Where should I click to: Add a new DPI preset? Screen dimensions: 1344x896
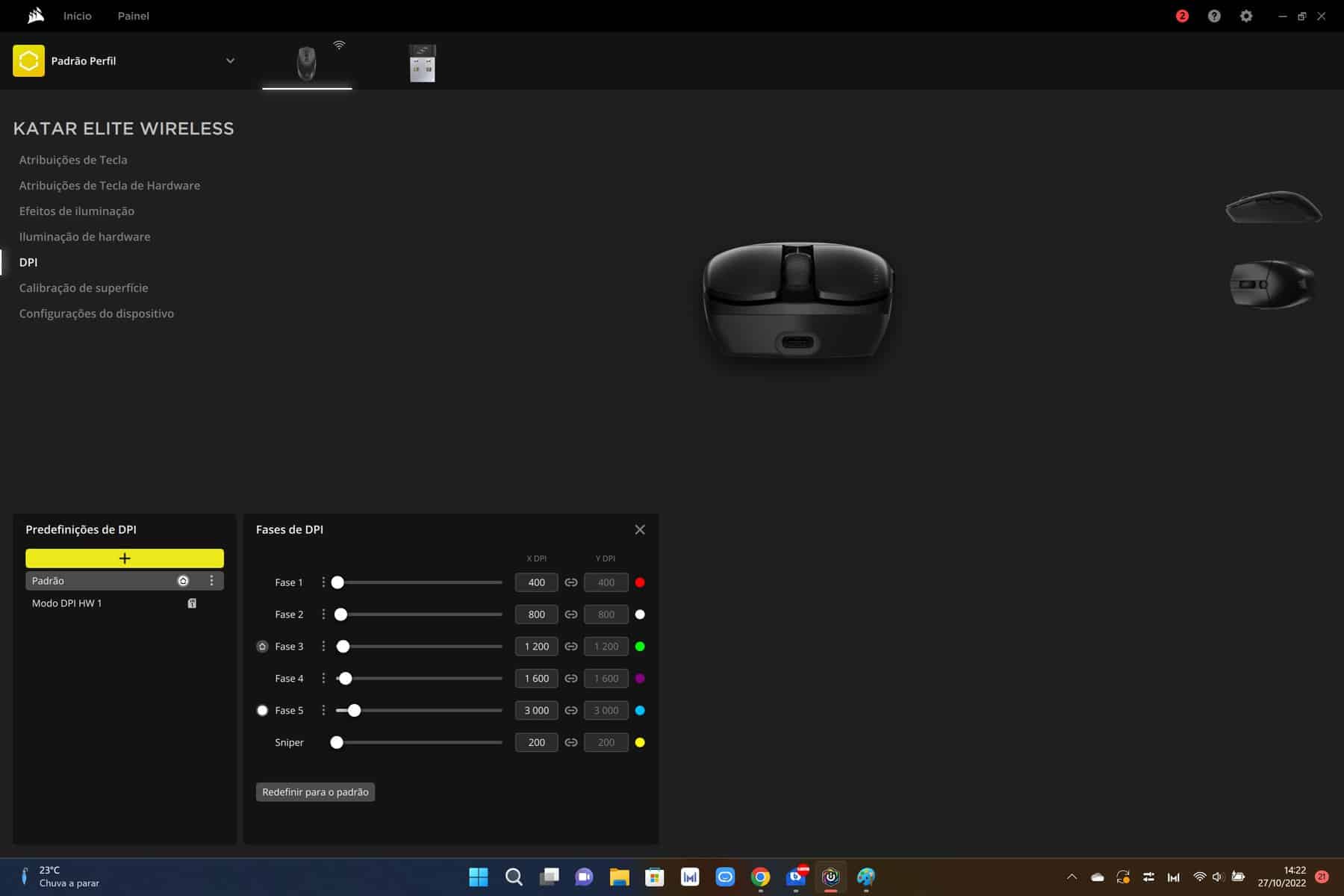125,559
